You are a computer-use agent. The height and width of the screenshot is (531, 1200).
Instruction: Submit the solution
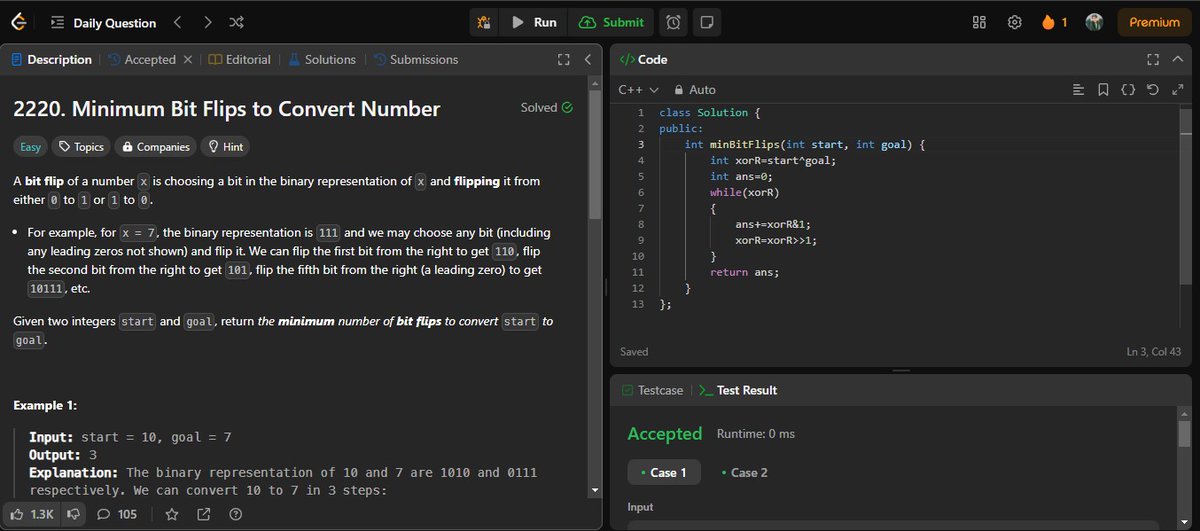click(x=611, y=22)
